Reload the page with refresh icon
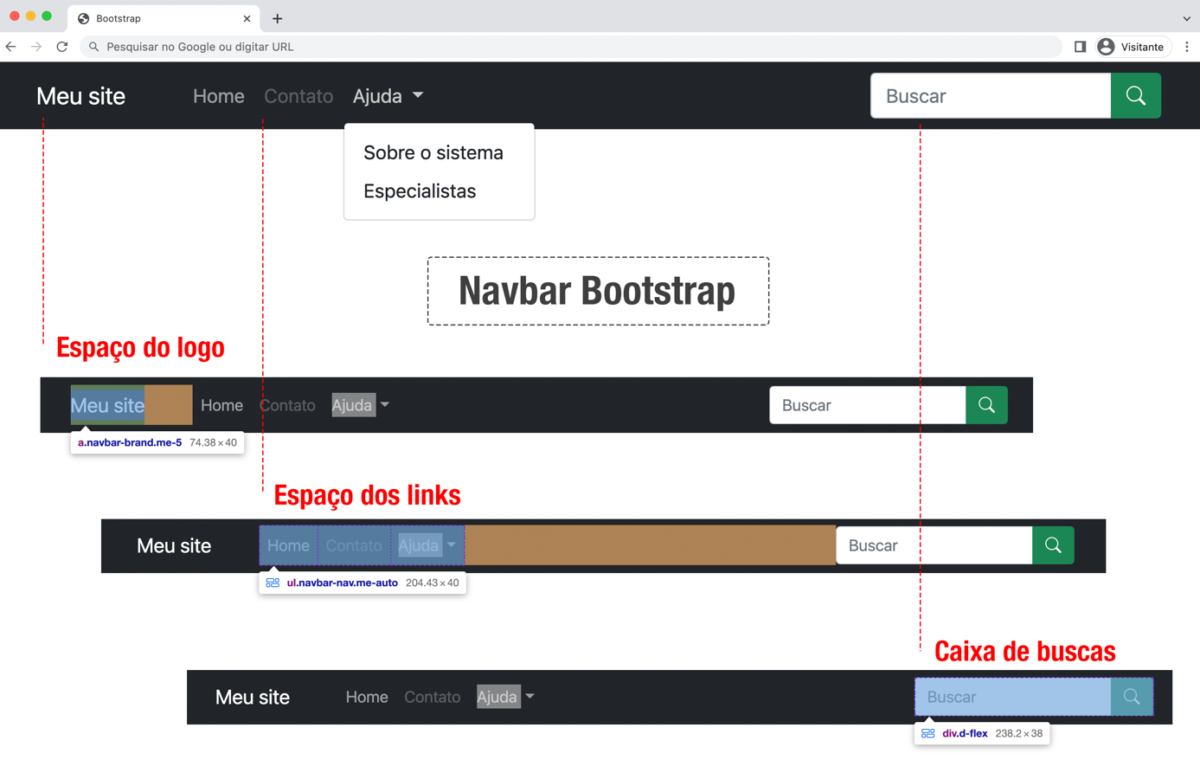 pos(62,46)
